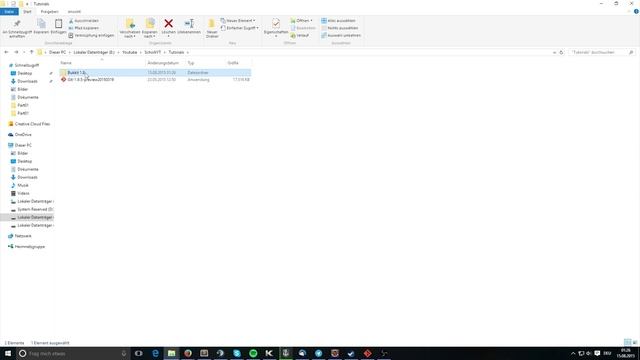
Task: Open Musik under Dieser PC
Action: click(23, 185)
